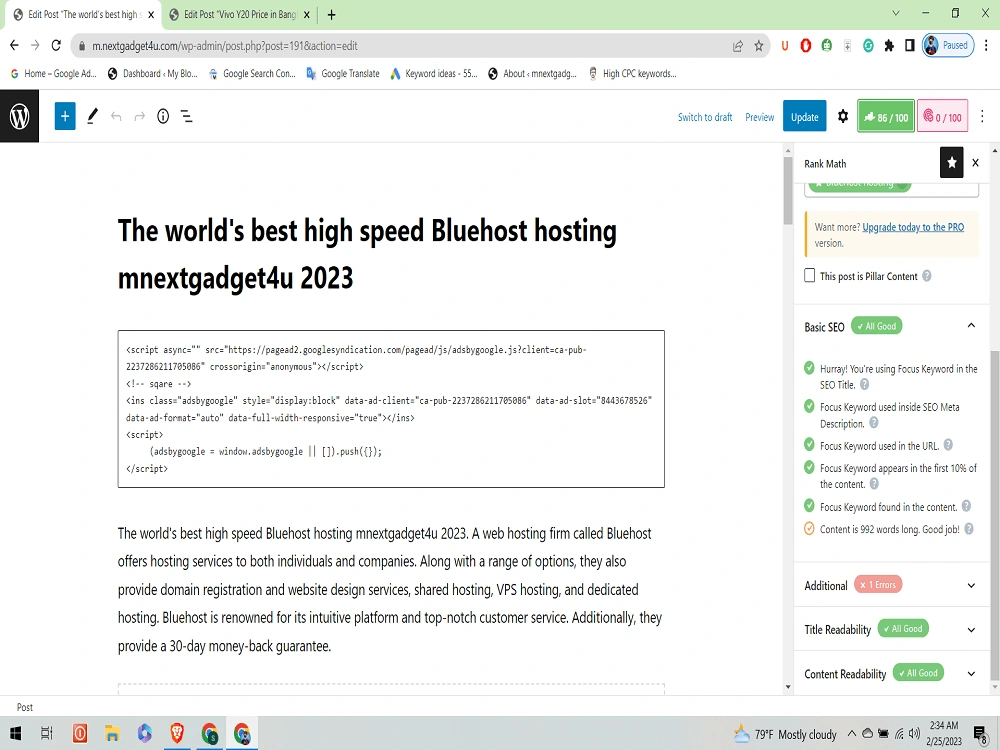Open a new browser tab
Image resolution: width=1000 pixels, height=750 pixels.
pyautogui.click(x=331, y=15)
